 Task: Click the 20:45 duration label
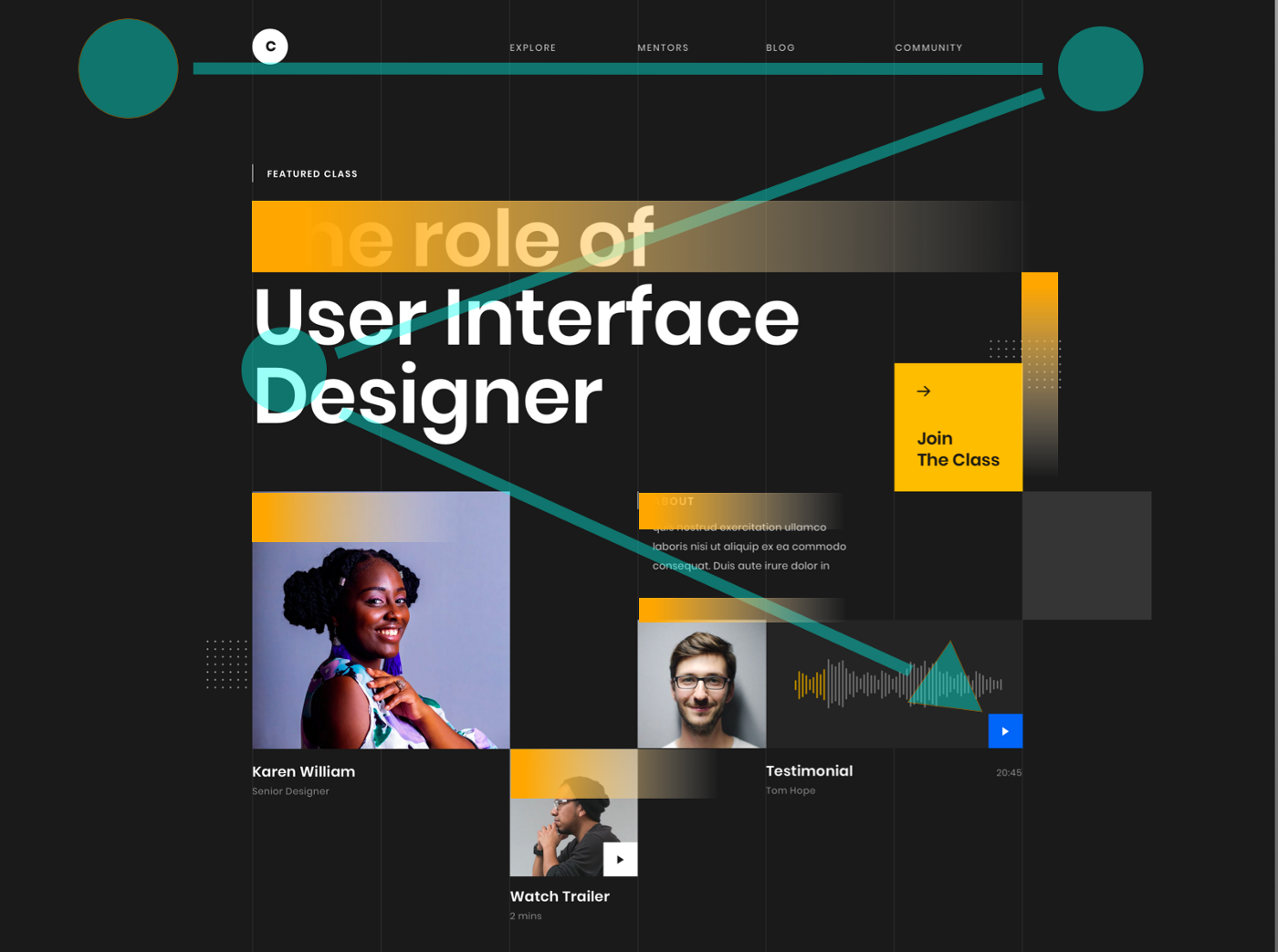pos(1008,773)
